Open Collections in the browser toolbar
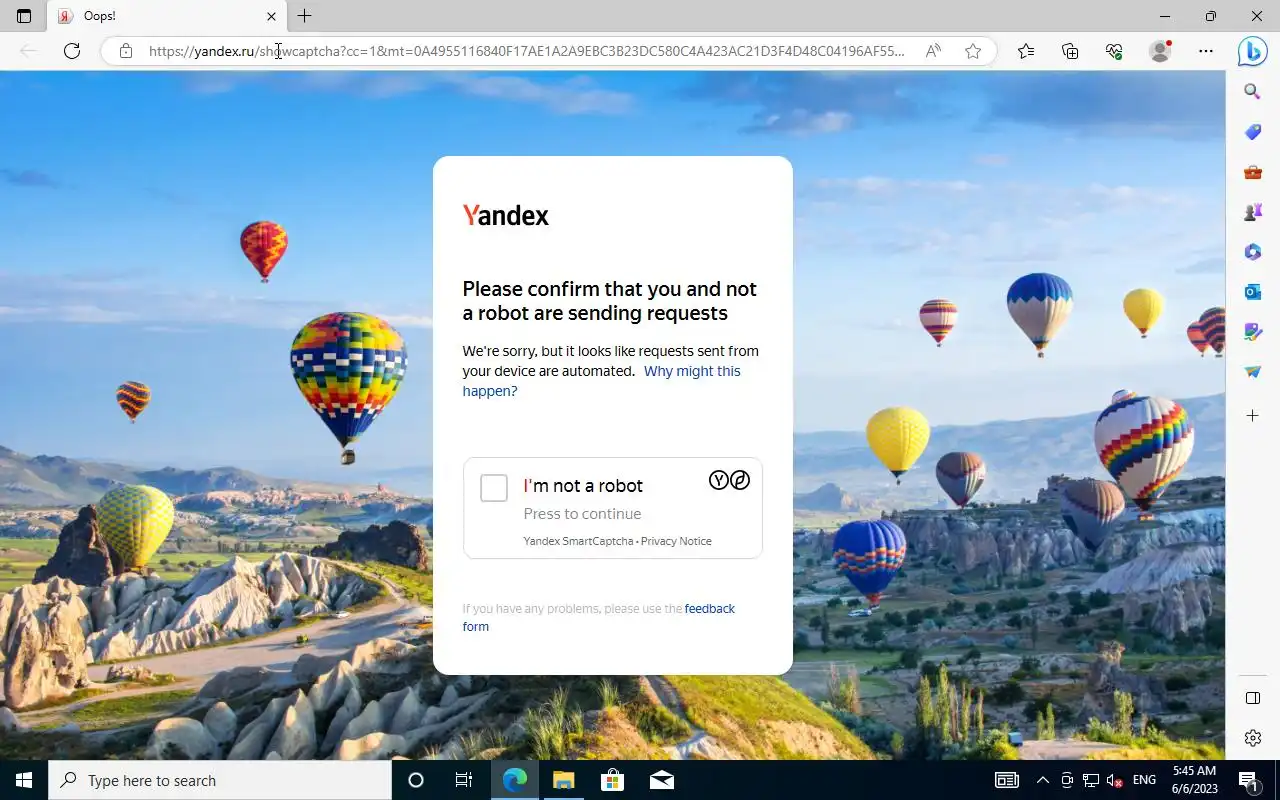This screenshot has width=1280, height=800. [1070, 51]
